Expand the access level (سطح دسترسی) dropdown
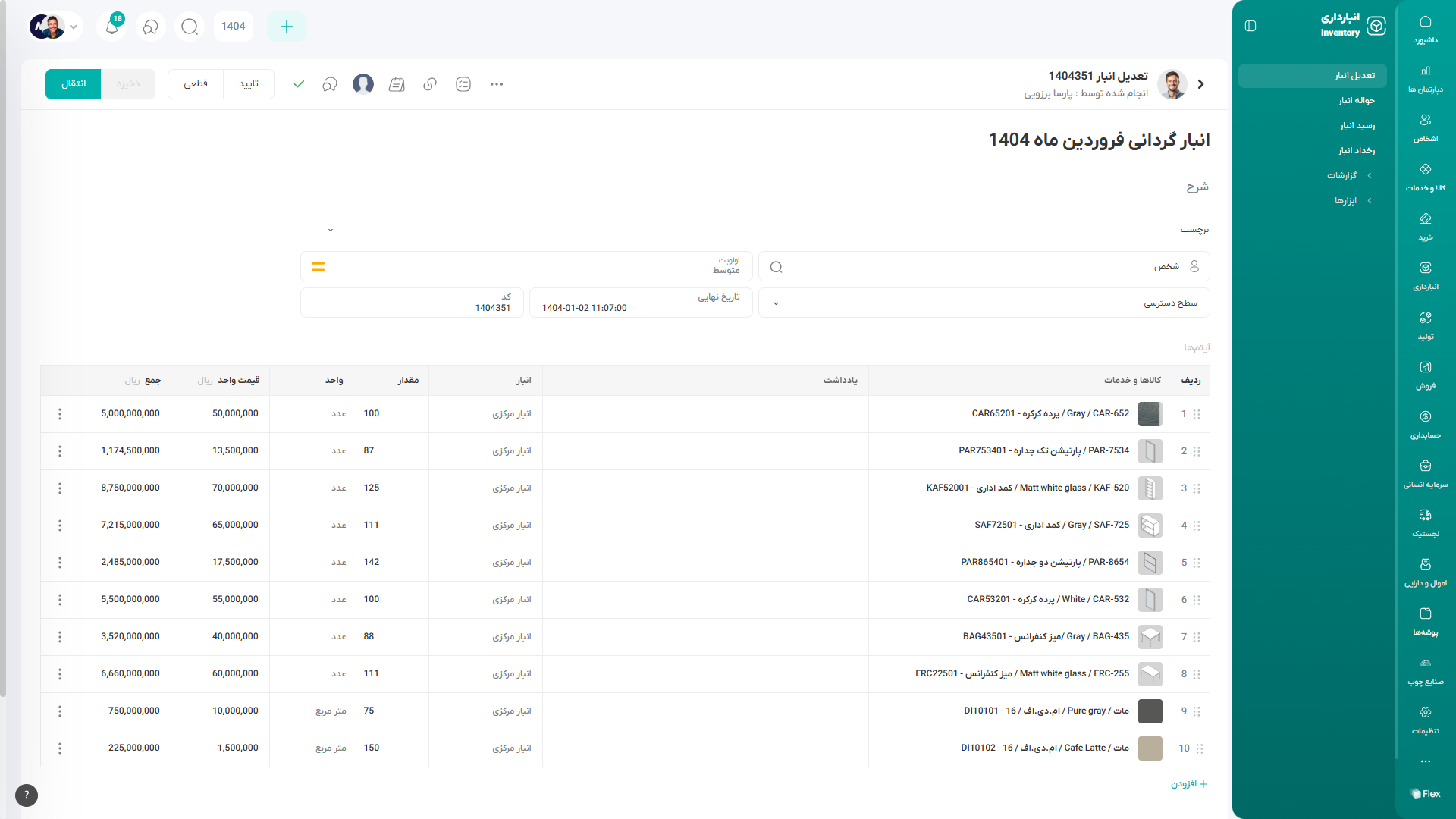The image size is (1456, 819). 776,303
